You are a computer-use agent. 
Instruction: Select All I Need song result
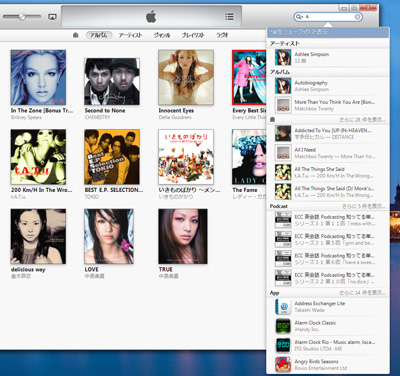(328, 153)
